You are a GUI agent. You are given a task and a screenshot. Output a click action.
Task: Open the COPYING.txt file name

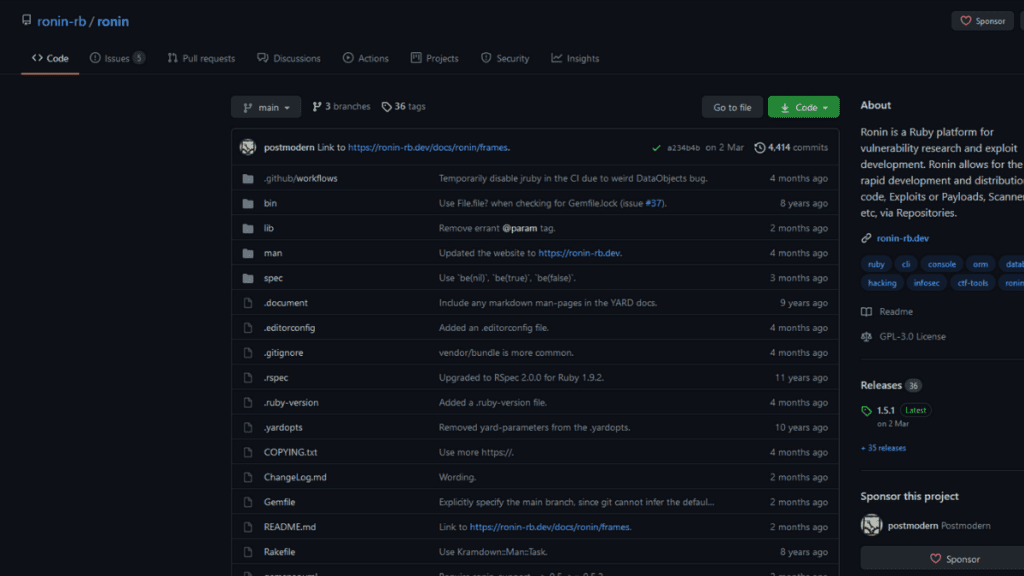tap(291, 452)
